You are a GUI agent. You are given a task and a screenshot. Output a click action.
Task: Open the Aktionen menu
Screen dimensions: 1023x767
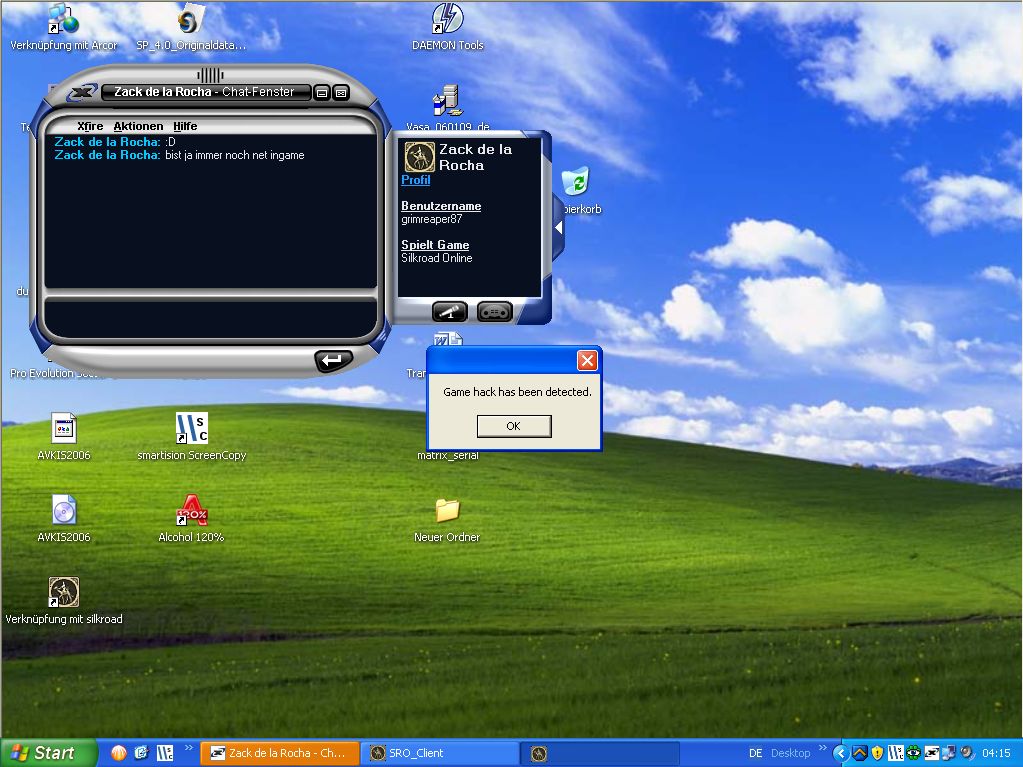click(138, 126)
